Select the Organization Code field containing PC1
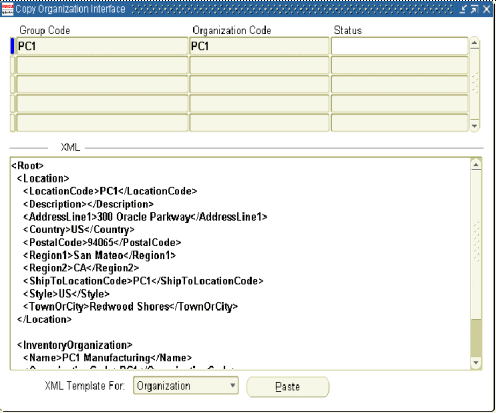The width and height of the screenshot is (496, 413). (259, 46)
